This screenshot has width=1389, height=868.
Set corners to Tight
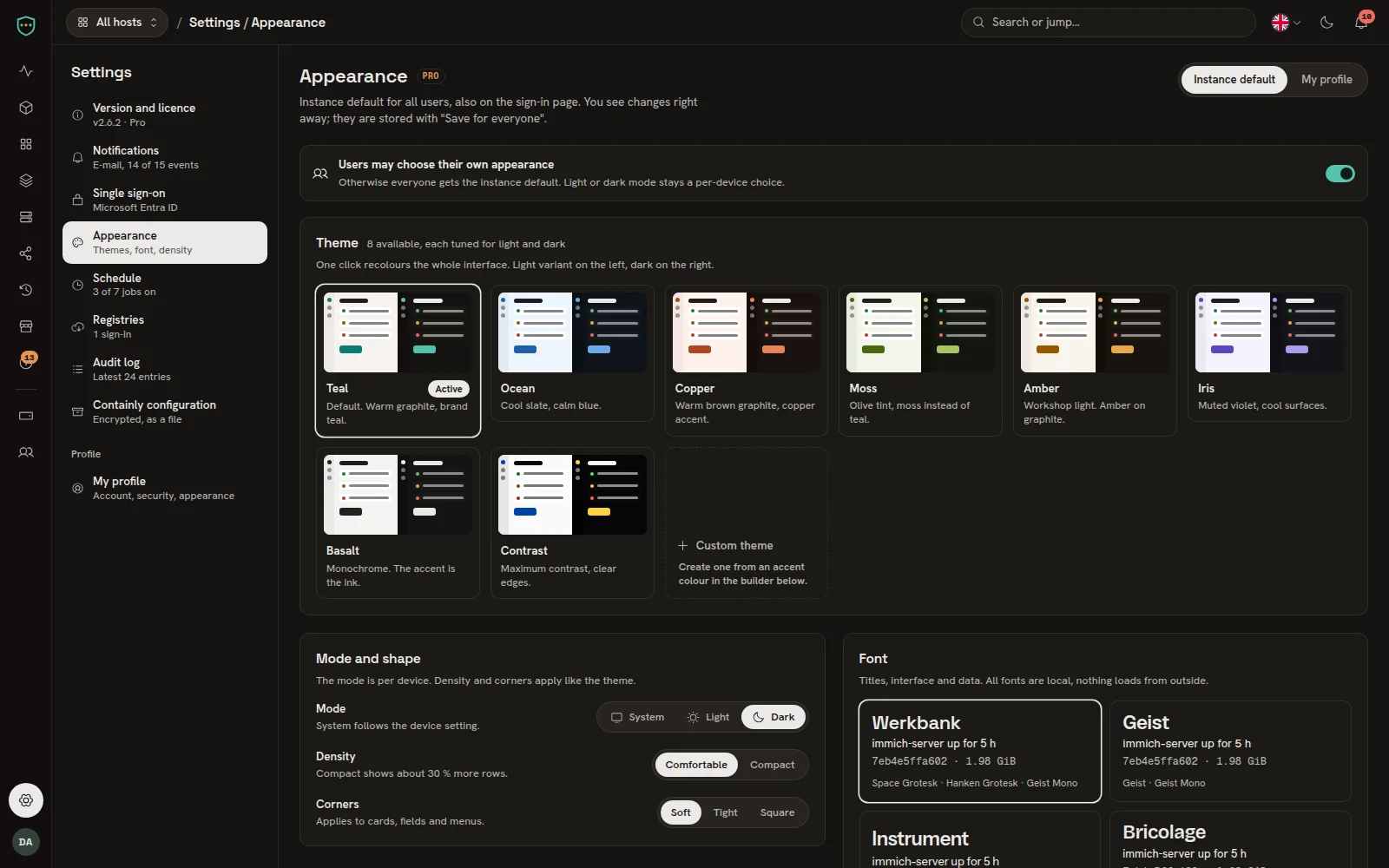click(726, 812)
